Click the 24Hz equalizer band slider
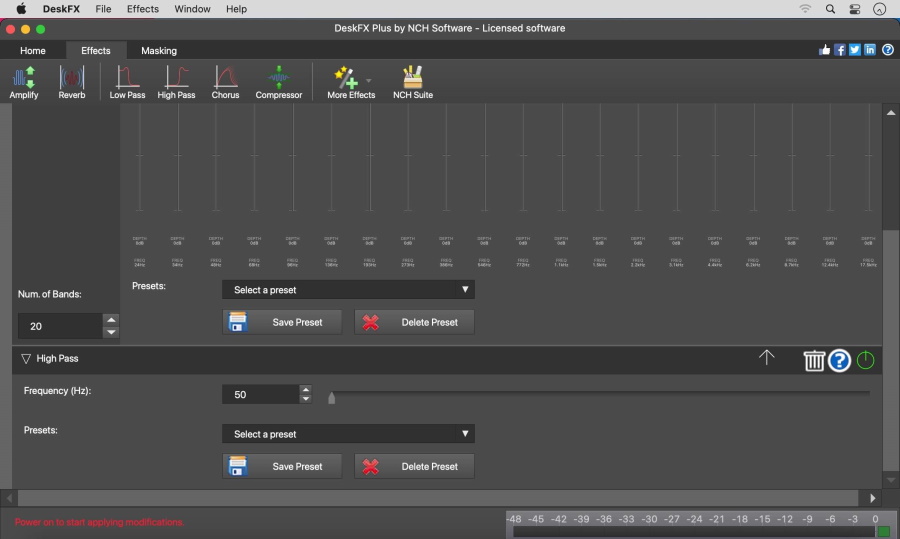This screenshot has height=539, width=900. click(x=139, y=158)
